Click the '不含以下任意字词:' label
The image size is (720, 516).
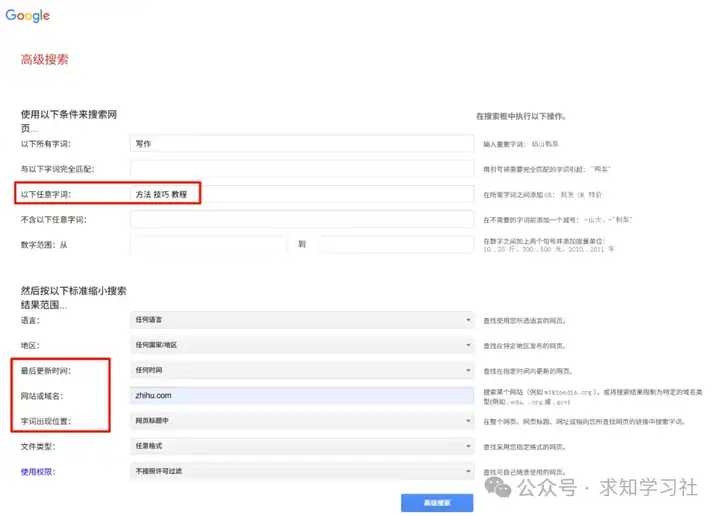(x=53, y=220)
